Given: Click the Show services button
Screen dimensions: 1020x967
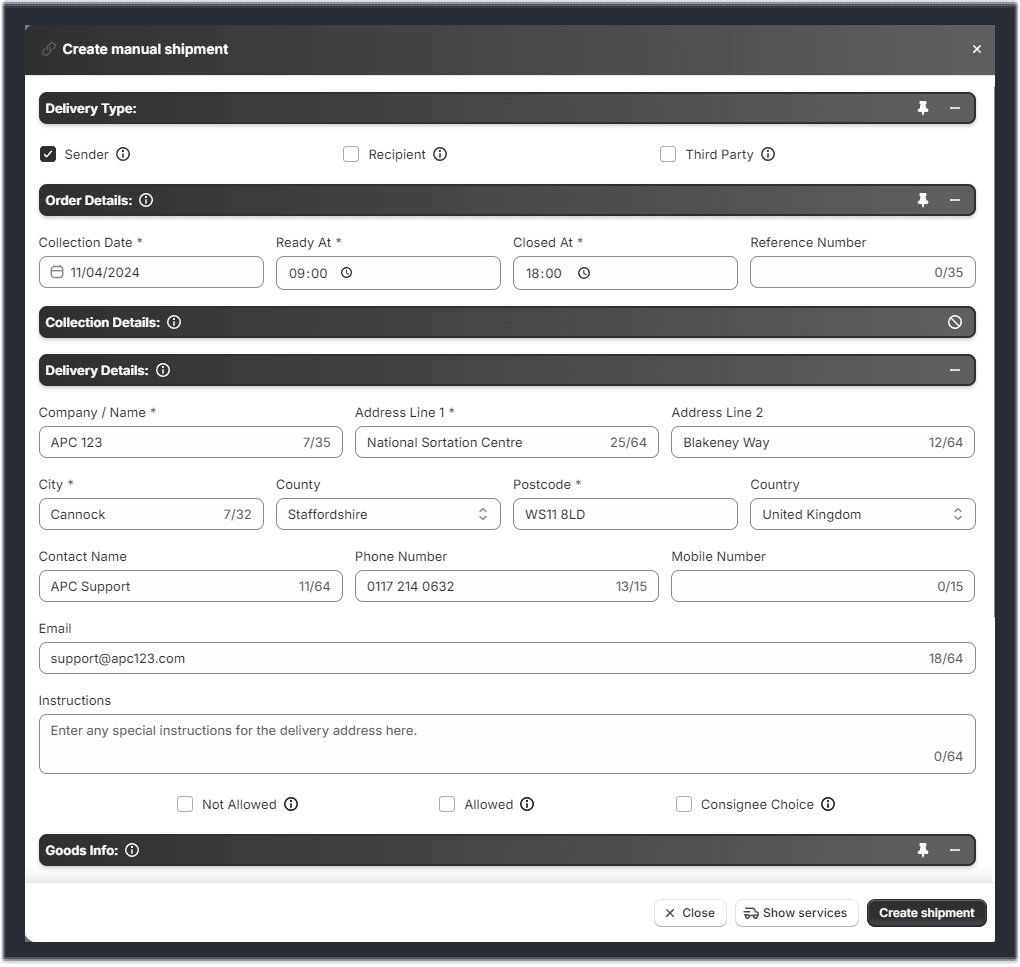Looking at the screenshot, I should click(796, 913).
